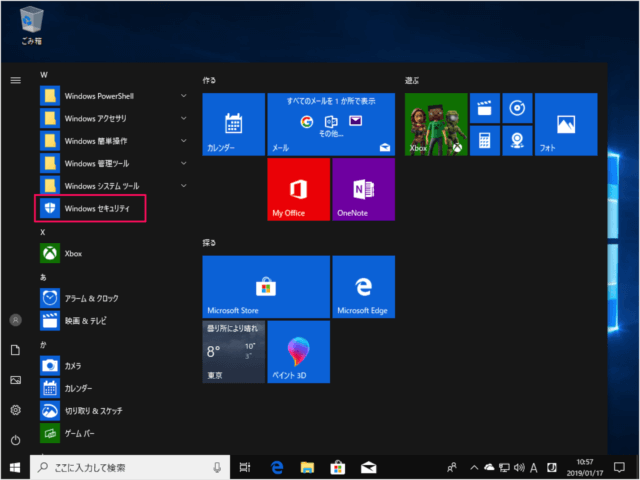
Task: Open Settings gear in the Start sidebar
Action: (15, 410)
